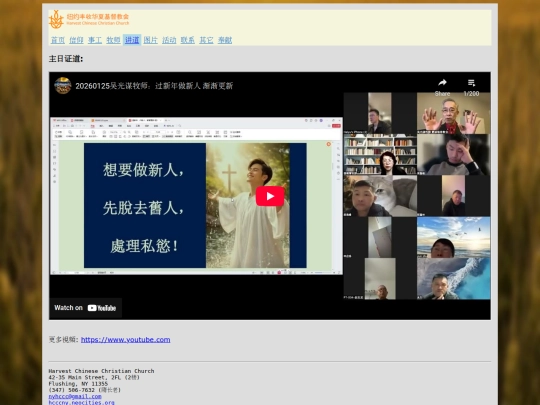The height and width of the screenshot is (405, 540).
Task: Go to the 活动 activities page
Action: [x=169, y=40]
